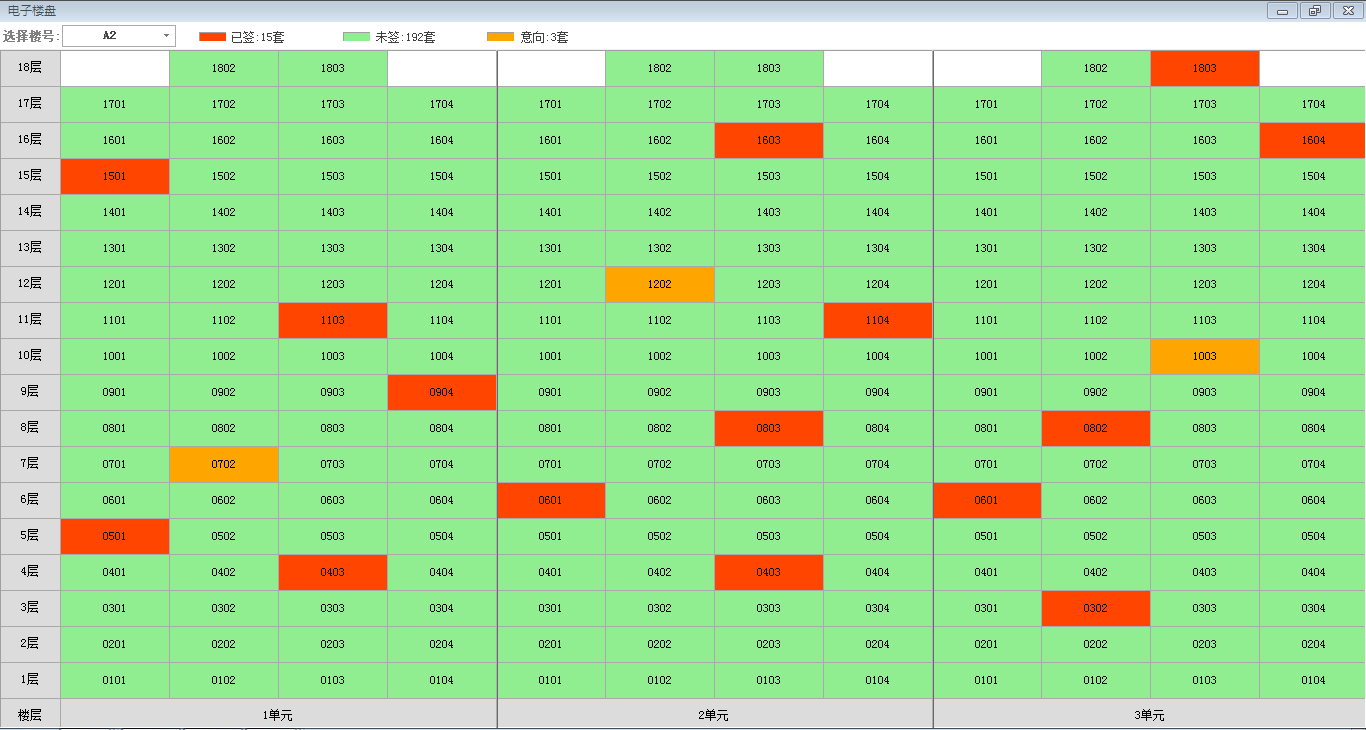The height and width of the screenshot is (730, 1366).
Task: Click the 18层 floor row header
Action: coord(30,68)
